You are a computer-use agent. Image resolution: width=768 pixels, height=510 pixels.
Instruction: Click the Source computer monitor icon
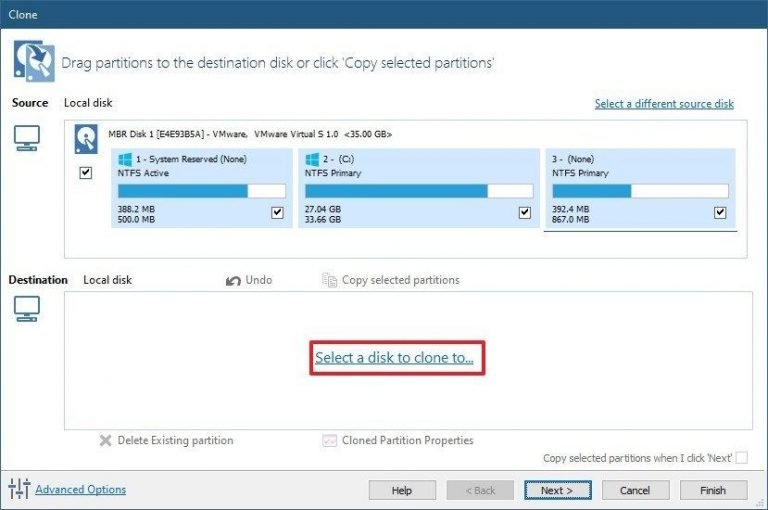click(27, 140)
